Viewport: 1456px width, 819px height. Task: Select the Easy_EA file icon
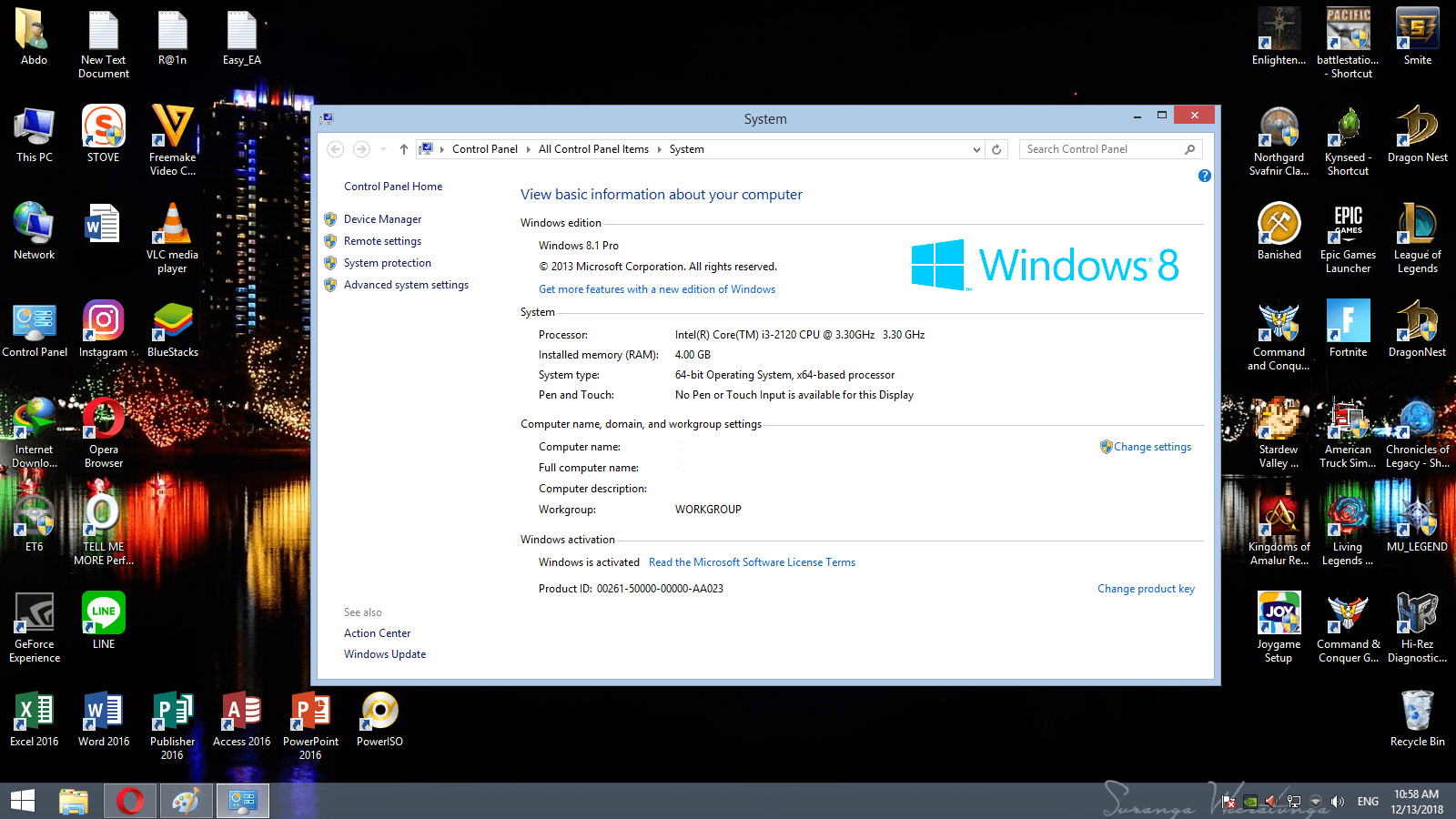coord(242,37)
